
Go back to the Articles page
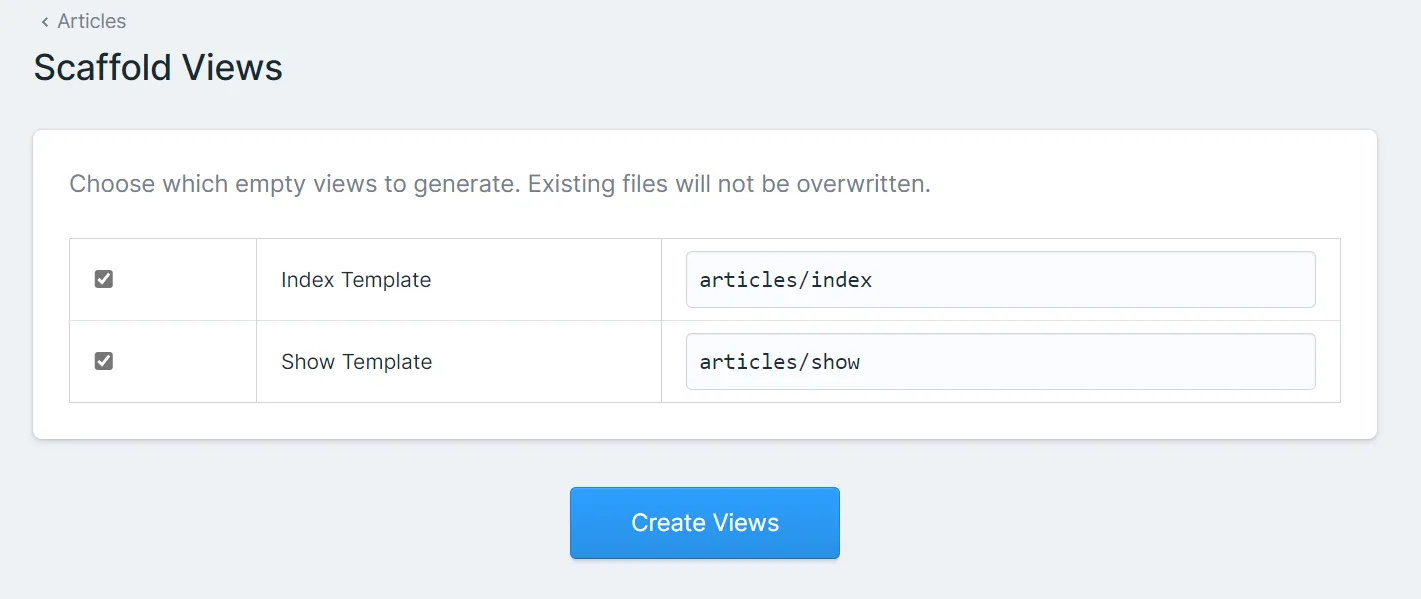click(91, 21)
